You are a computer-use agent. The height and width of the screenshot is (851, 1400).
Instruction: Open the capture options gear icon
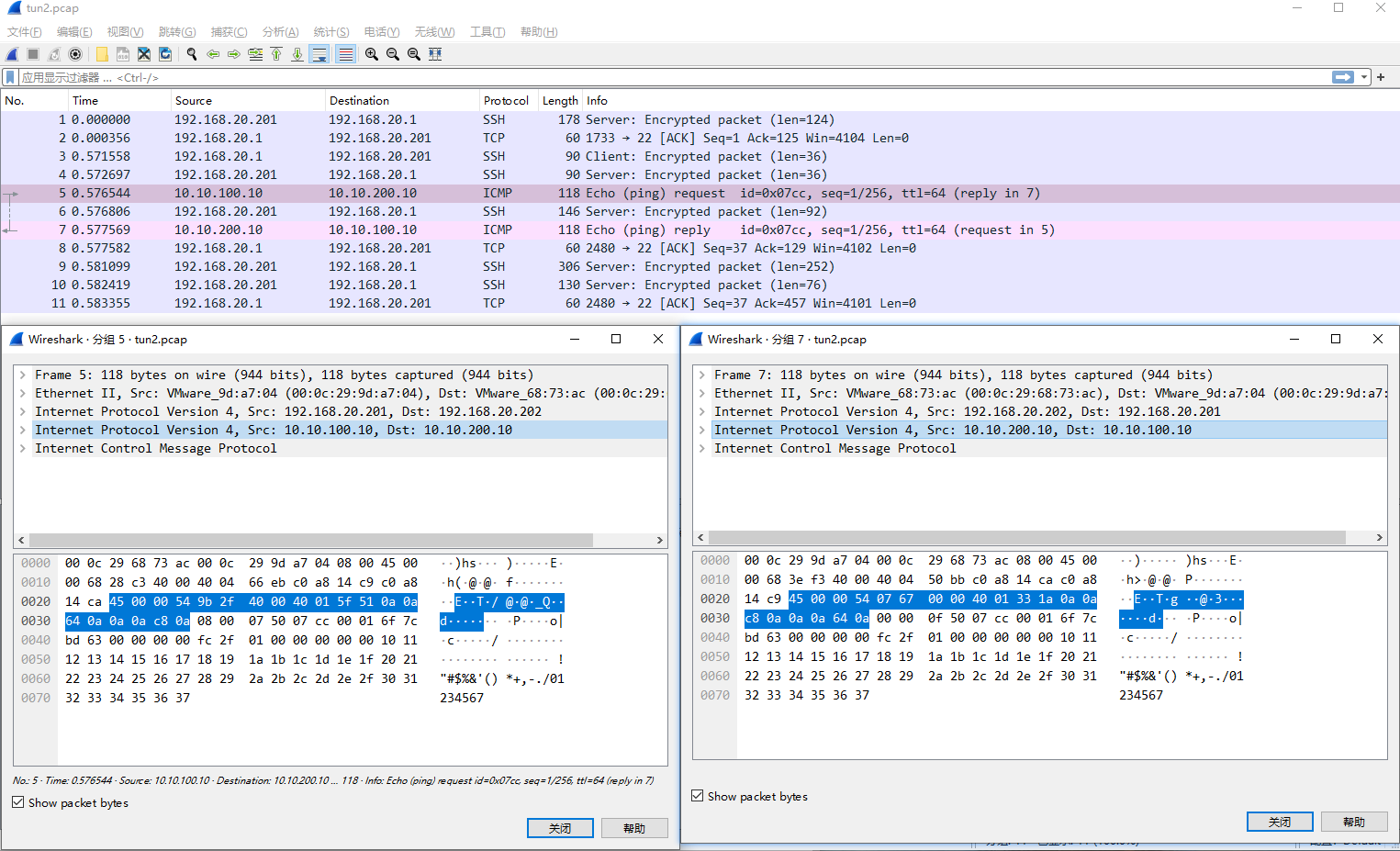[x=75, y=54]
